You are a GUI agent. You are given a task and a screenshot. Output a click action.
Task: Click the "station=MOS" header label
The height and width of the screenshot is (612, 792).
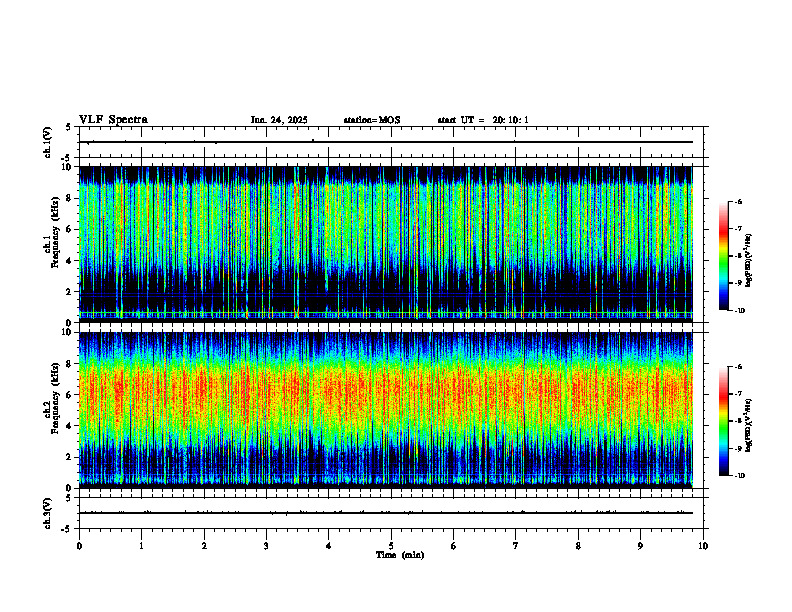coord(372,120)
